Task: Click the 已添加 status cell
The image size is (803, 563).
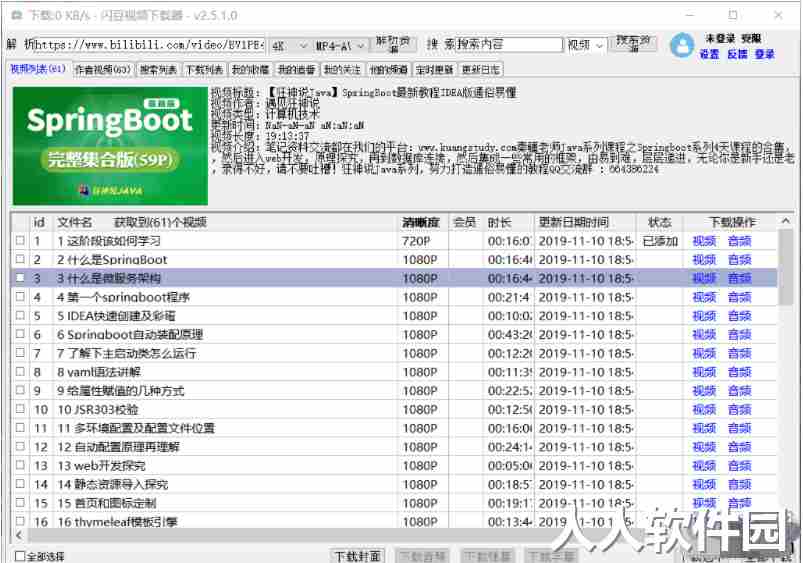Action: pos(660,241)
